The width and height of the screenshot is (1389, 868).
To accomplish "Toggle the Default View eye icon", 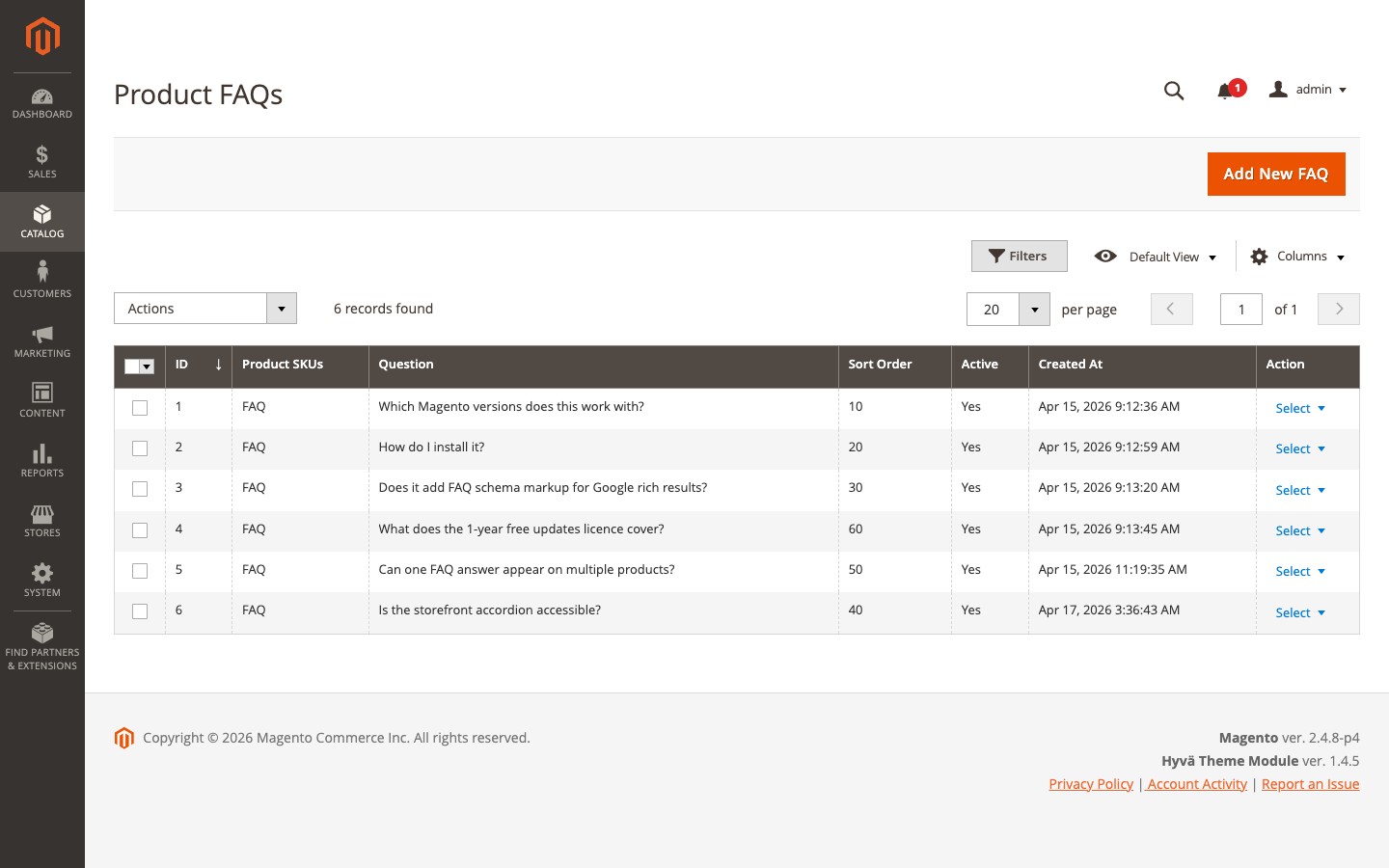I will [1105, 256].
